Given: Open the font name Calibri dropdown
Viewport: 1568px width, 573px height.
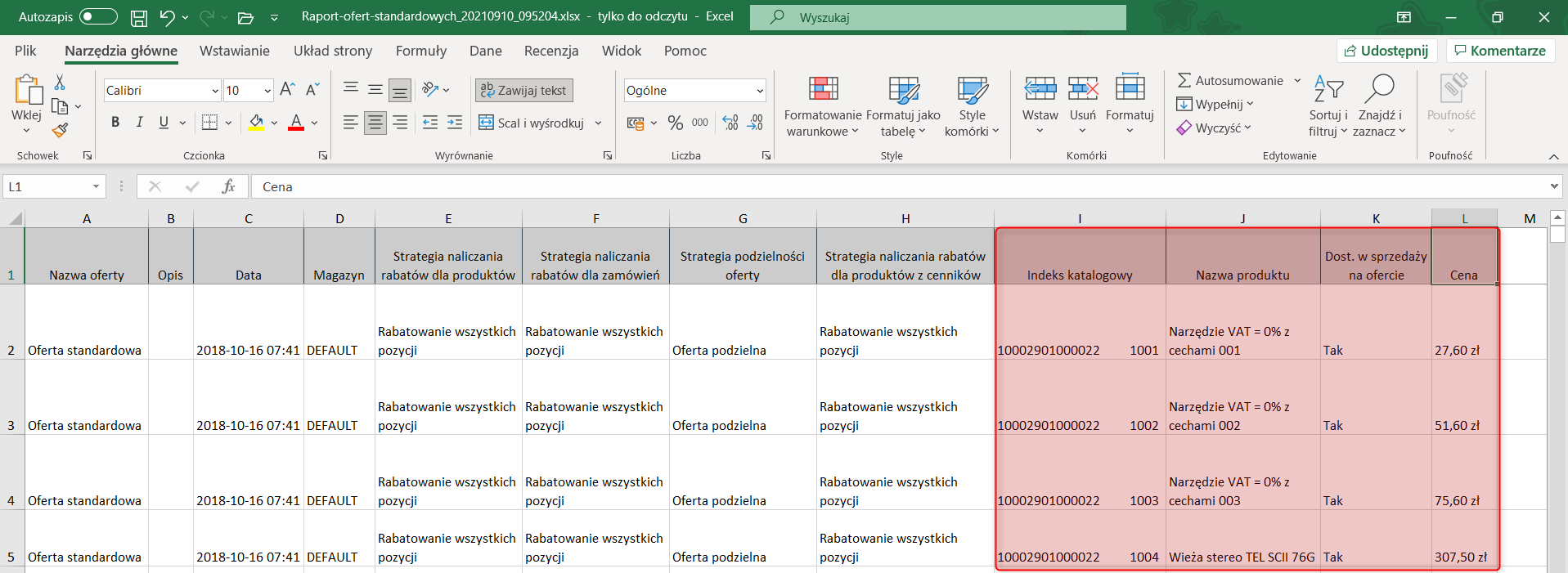Looking at the screenshot, I should [x=215, y=91].
